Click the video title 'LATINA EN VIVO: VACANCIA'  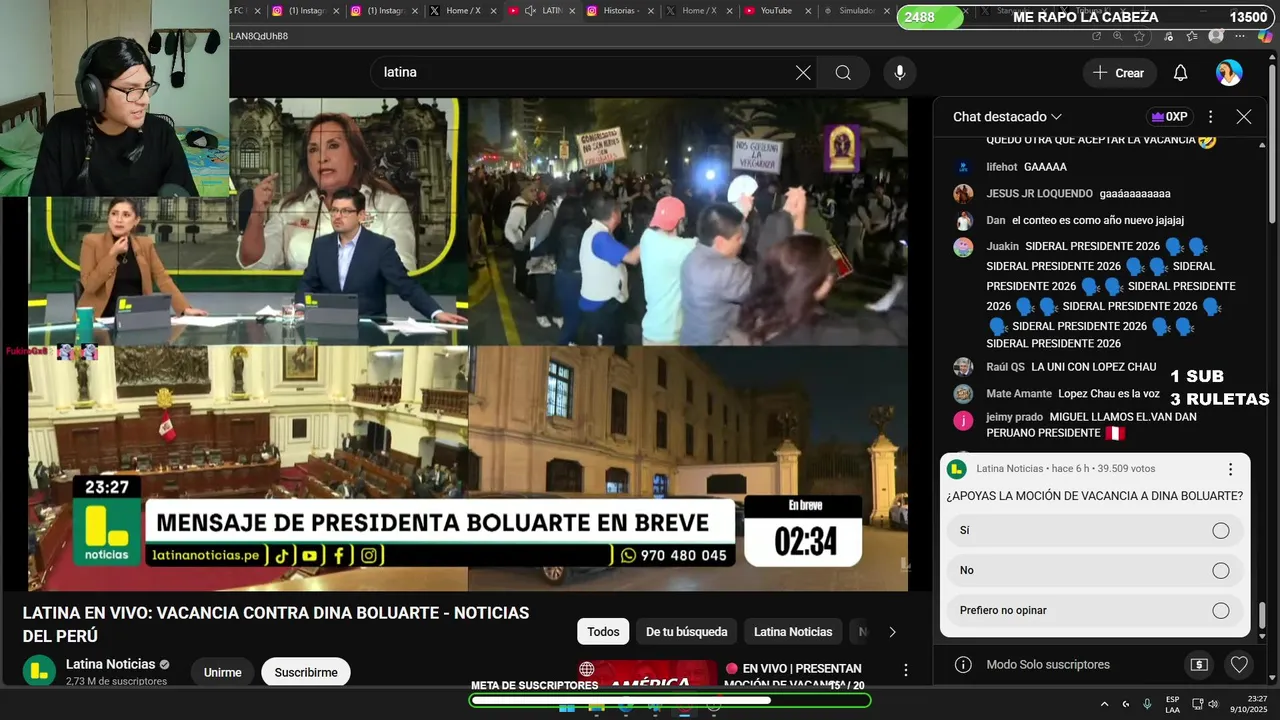tap(276, 624)
